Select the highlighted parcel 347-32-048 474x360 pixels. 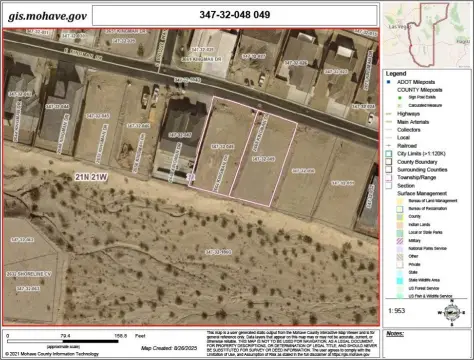pyautogui.click(x=223, y=146)
